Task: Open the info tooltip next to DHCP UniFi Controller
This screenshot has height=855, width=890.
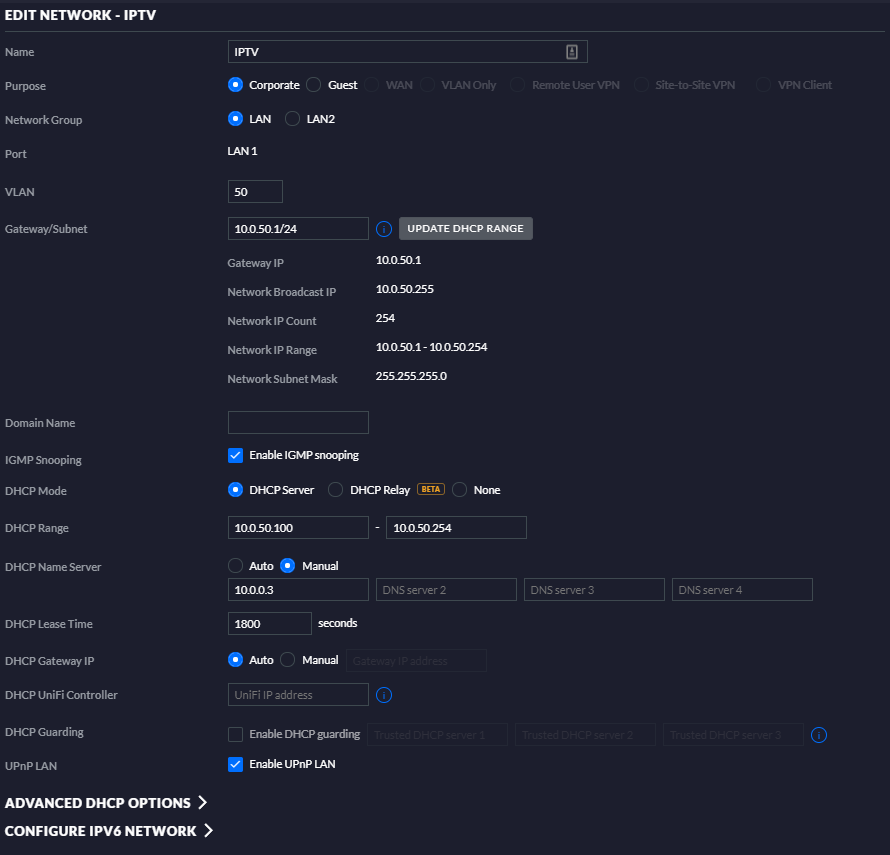Action: coord(383,694)
